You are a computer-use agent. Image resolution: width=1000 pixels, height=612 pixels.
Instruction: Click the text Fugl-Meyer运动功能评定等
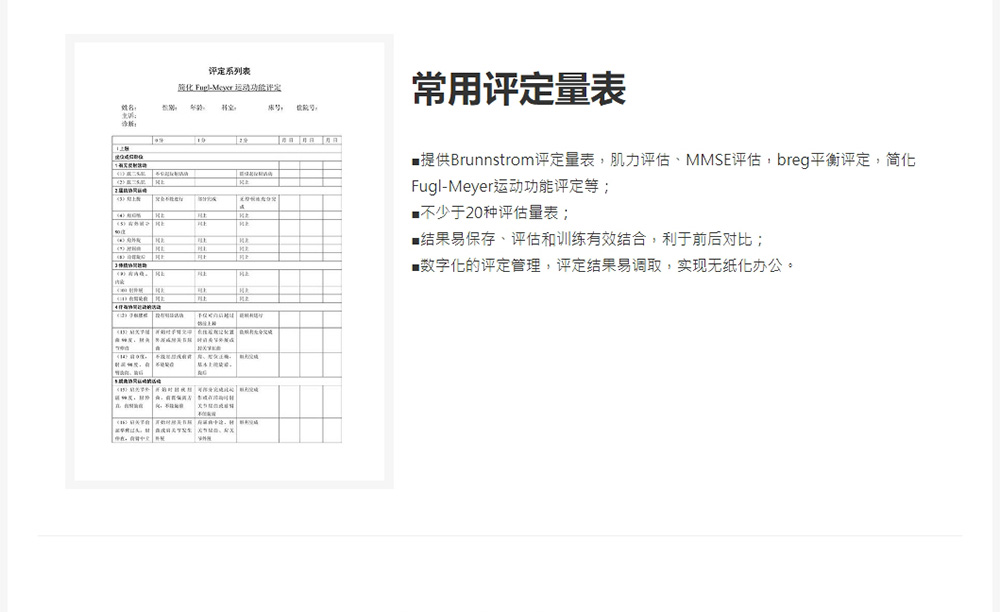[511, 186]
